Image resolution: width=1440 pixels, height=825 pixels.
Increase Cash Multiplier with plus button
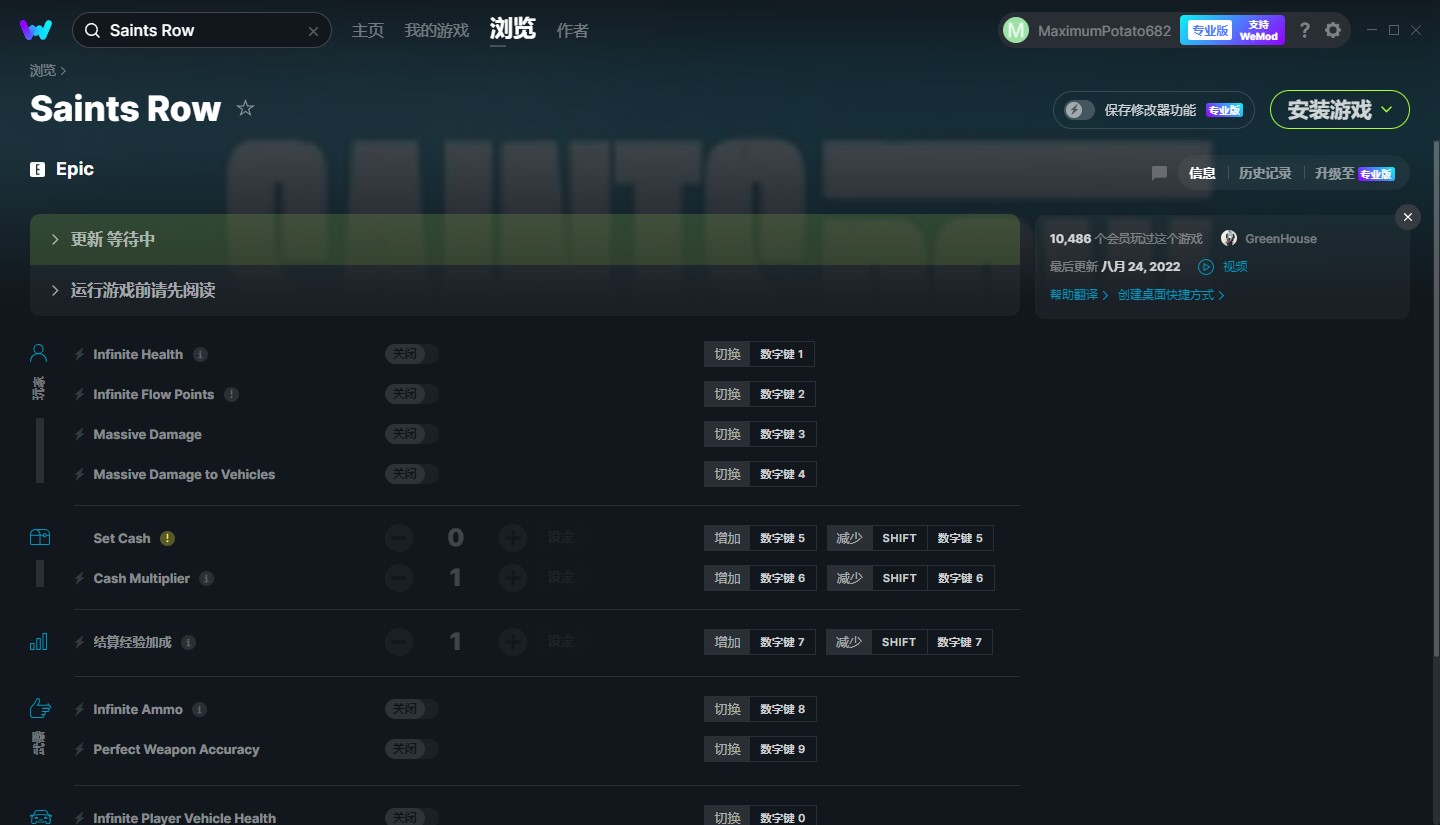click(x=513, y=578)
